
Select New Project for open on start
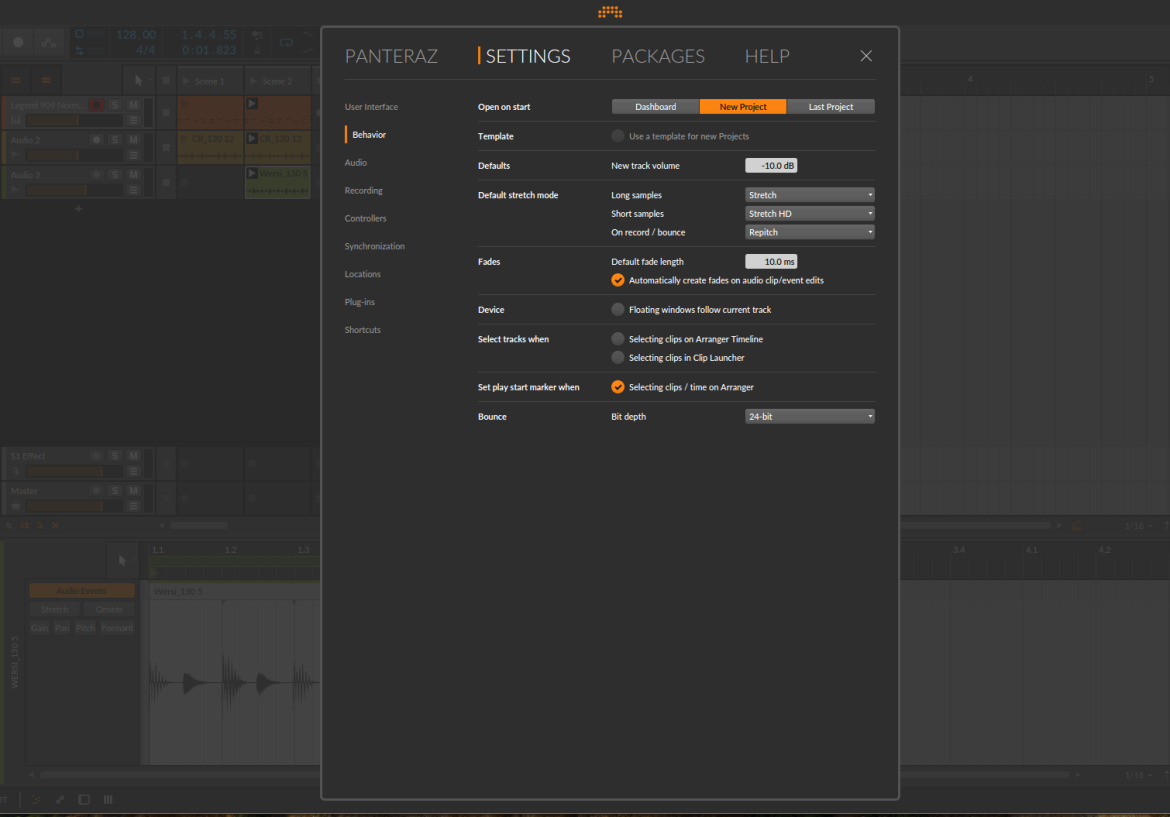[x=743, y=107]
